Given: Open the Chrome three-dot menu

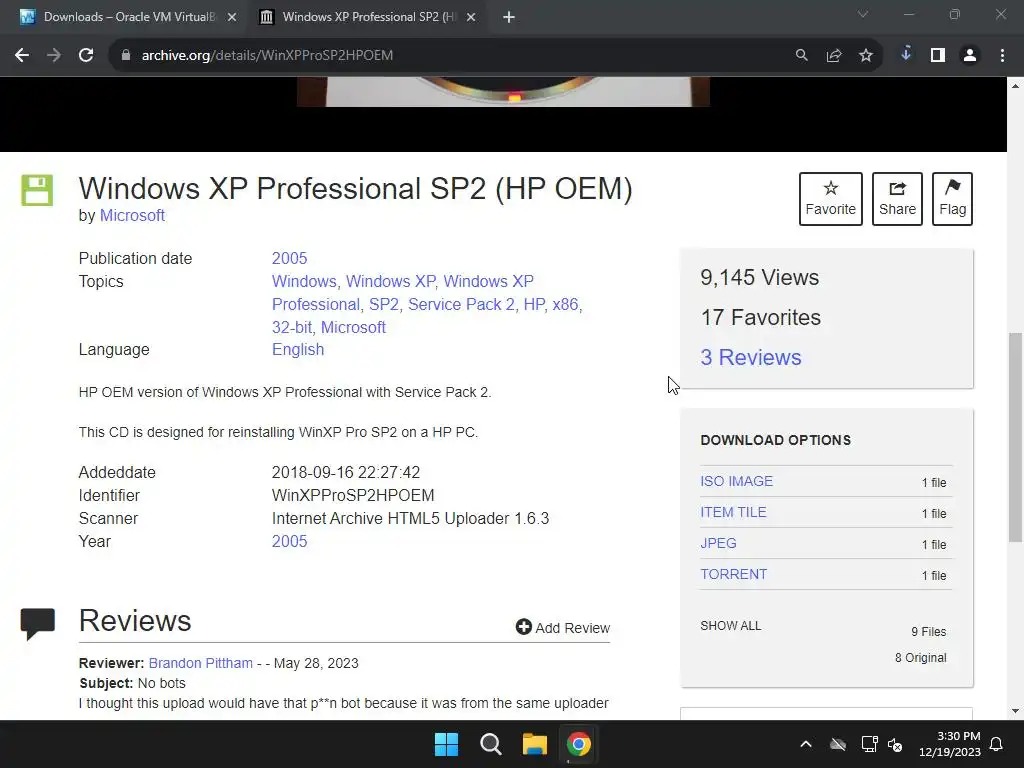Looking at the screenshot, I should (1002, 56).
